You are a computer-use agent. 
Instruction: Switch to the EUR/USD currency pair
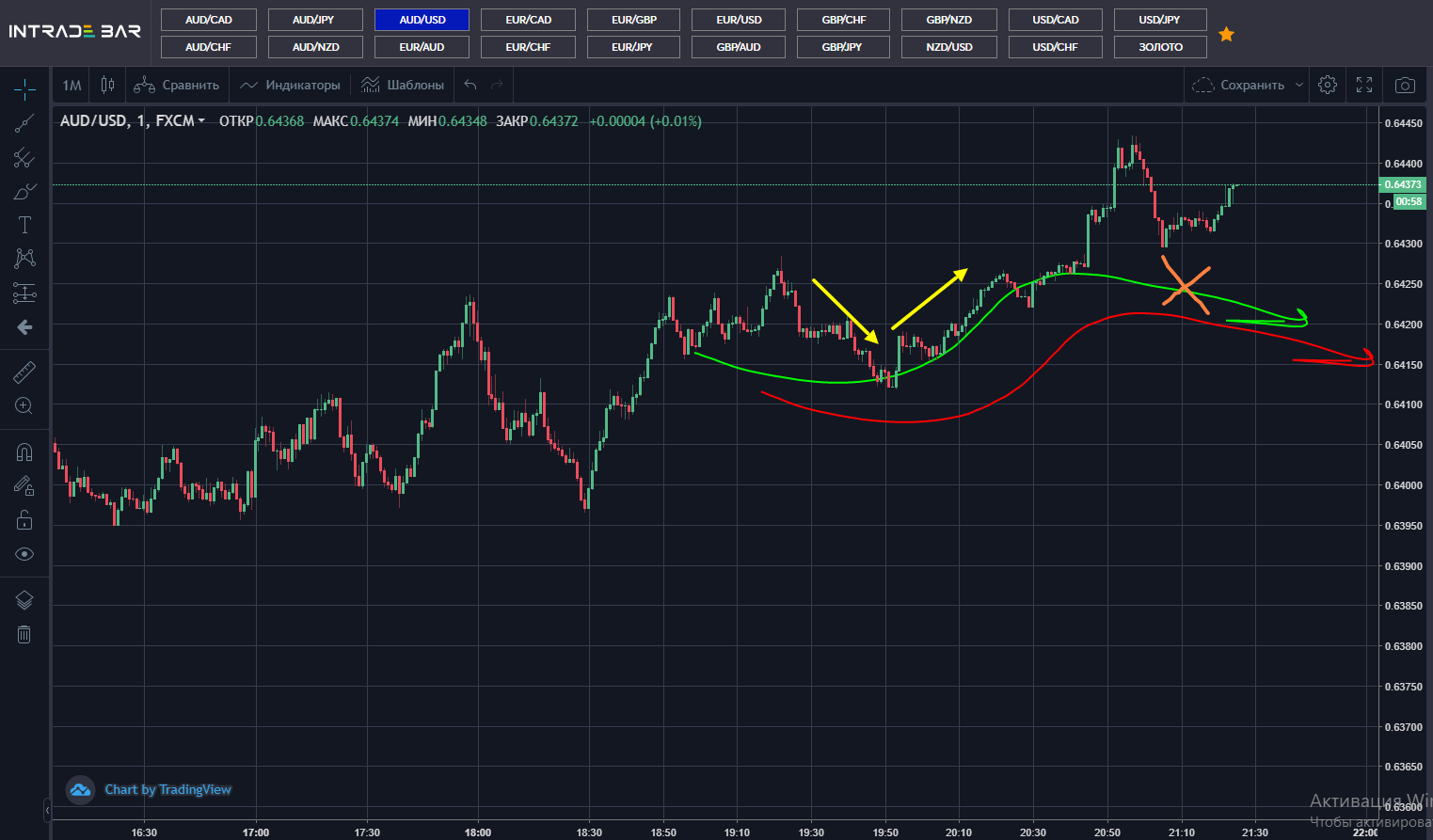click(739, 20)
